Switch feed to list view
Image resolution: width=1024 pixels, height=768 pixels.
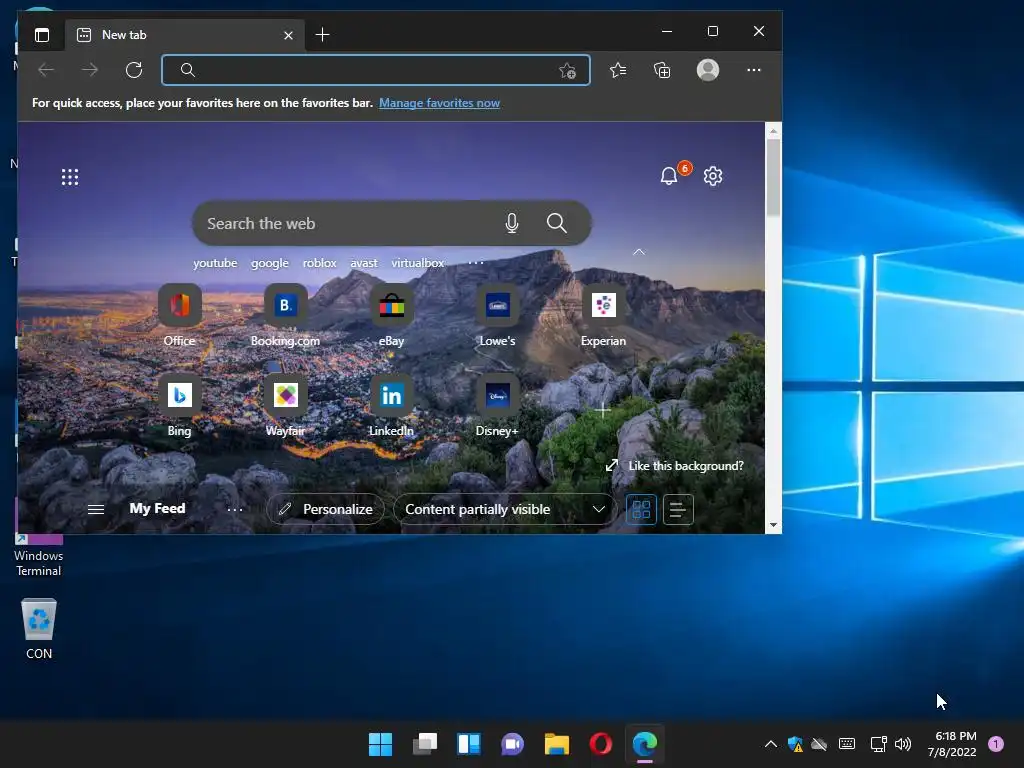[678, 509]
